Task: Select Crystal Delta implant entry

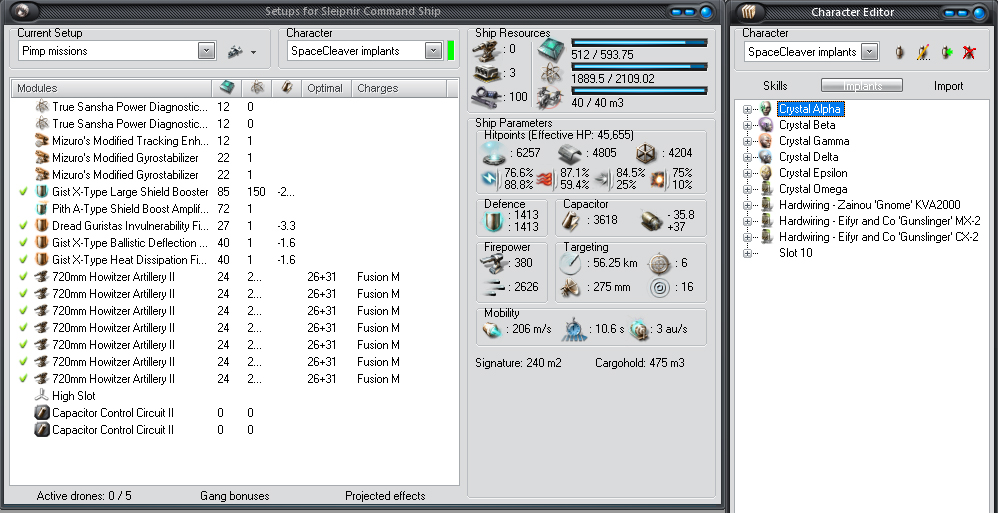Action: tap(808, 157)
